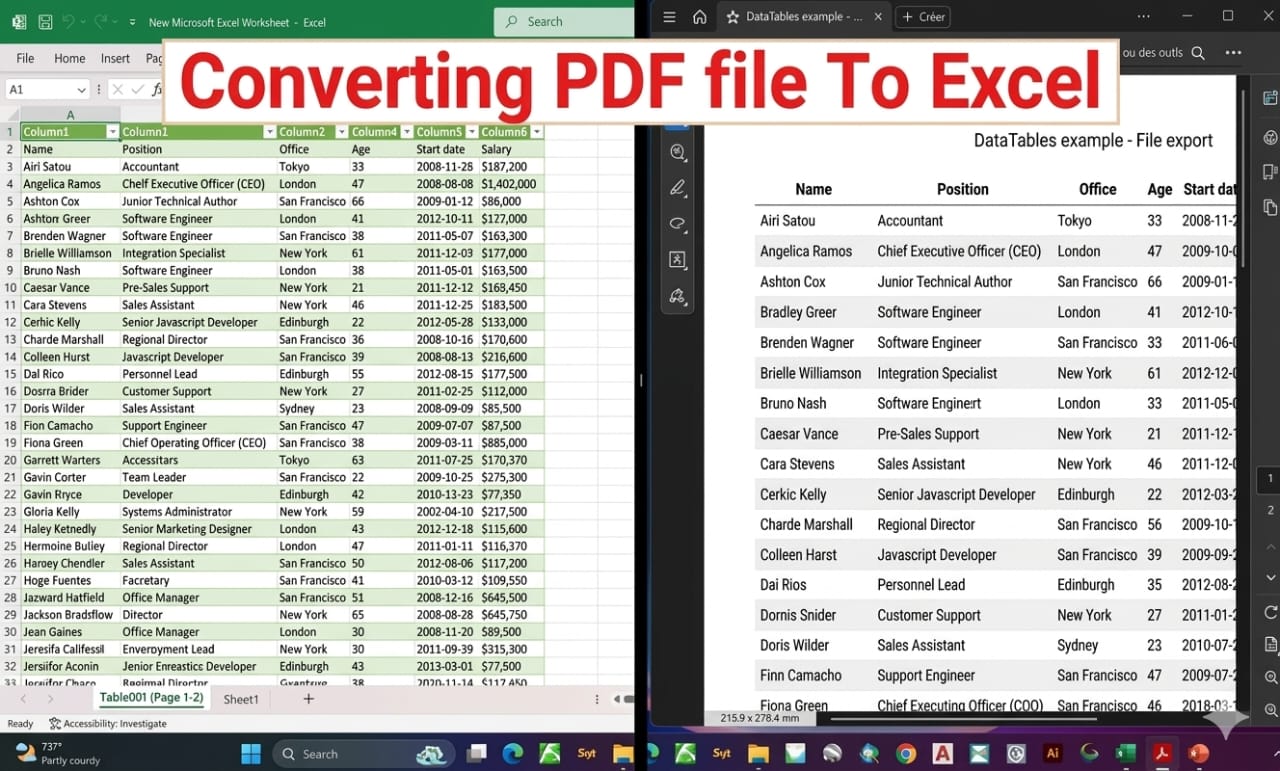Pick the oval highlight tool in Acrobat

(678, 224)
